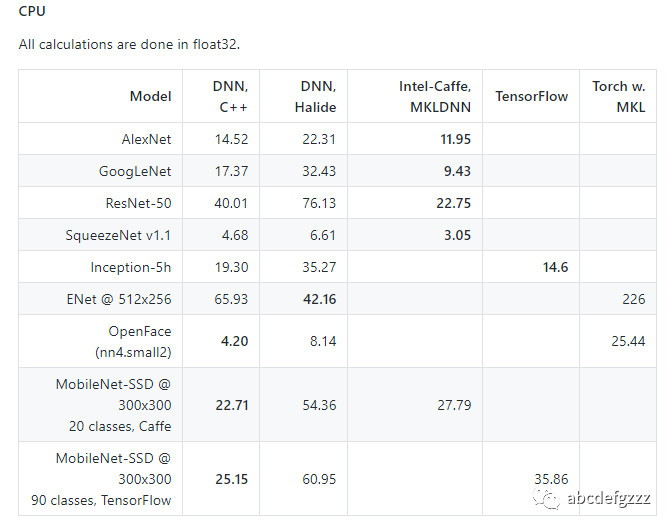Click the value 76.13
672x529 pixels.
(x=319, y=203)
